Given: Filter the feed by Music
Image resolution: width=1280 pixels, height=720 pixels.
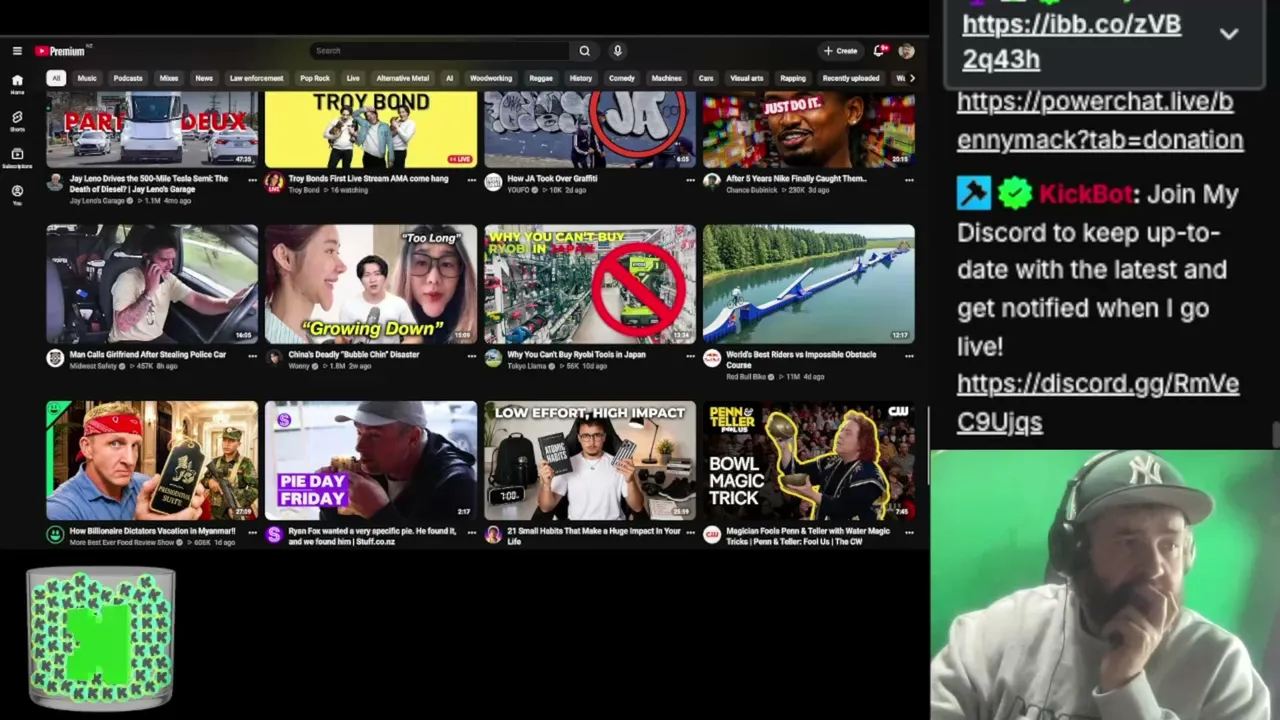Looking at the screenshot, I should tap(87, 78).
